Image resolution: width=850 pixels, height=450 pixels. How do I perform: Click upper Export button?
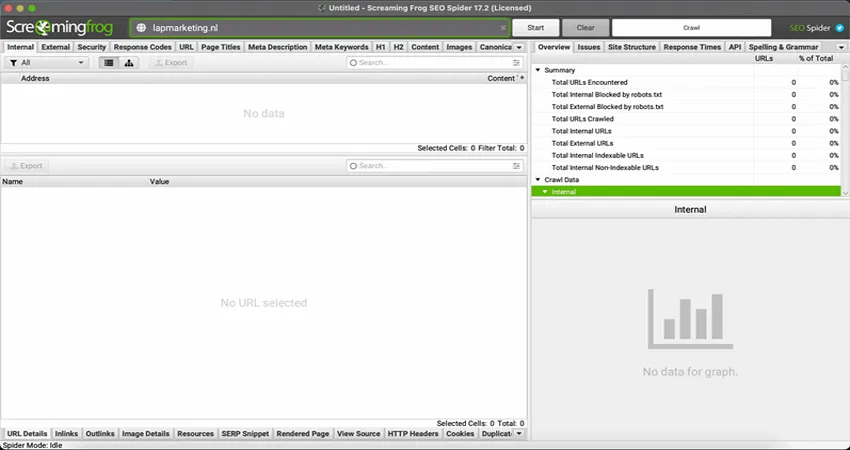(x=171, y=63)
